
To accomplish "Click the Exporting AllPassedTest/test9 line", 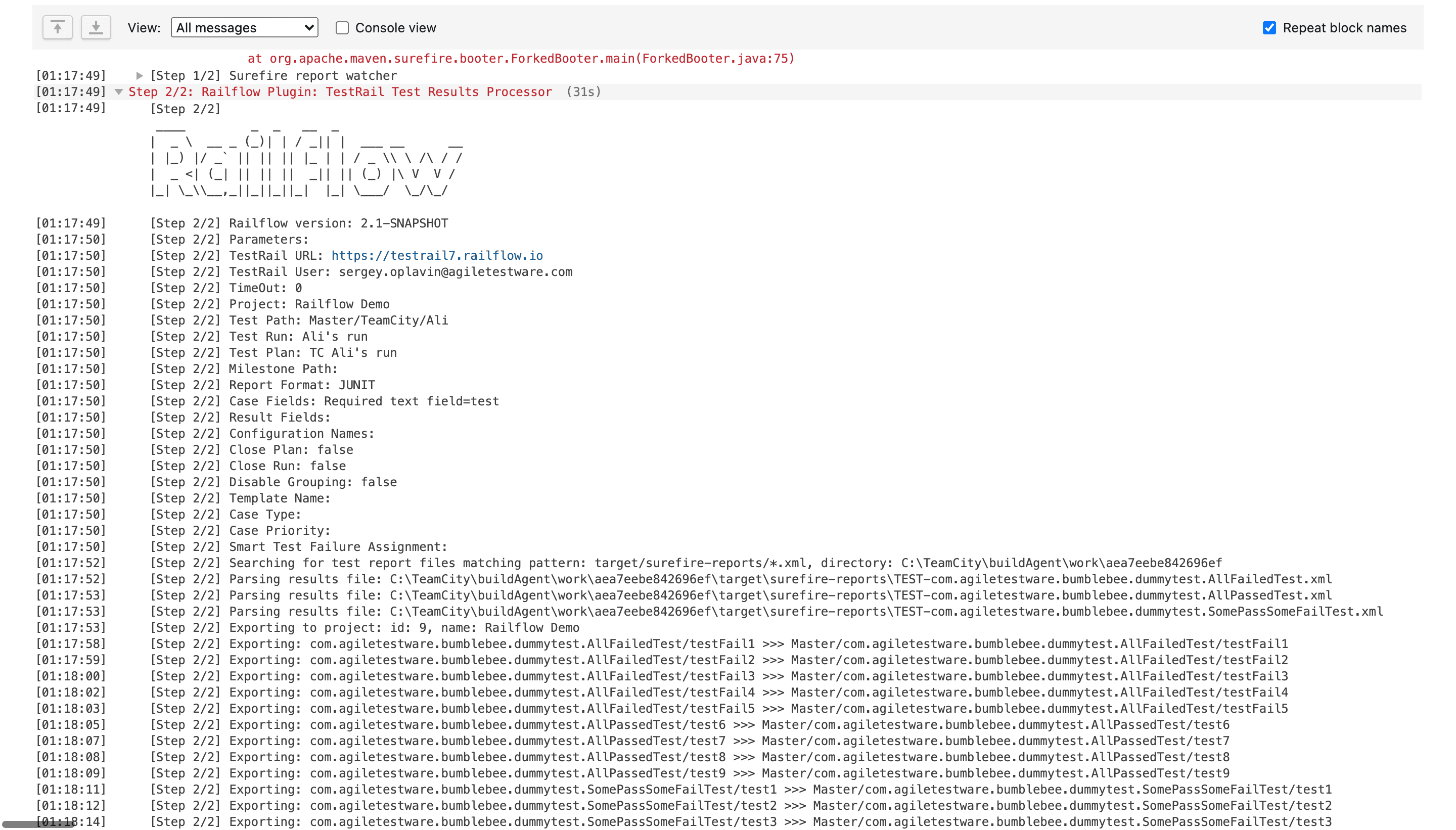I will (x=729, y=773).
